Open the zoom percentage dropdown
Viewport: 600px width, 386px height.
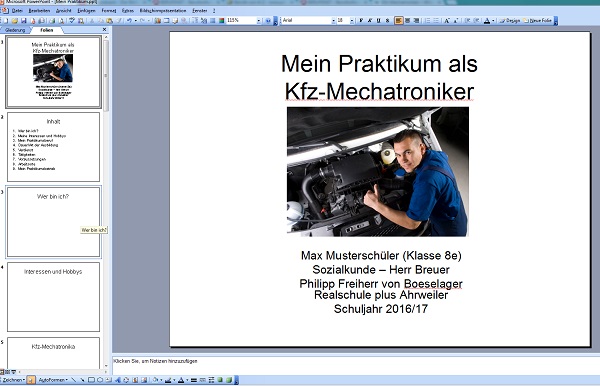tap(259, 21)
